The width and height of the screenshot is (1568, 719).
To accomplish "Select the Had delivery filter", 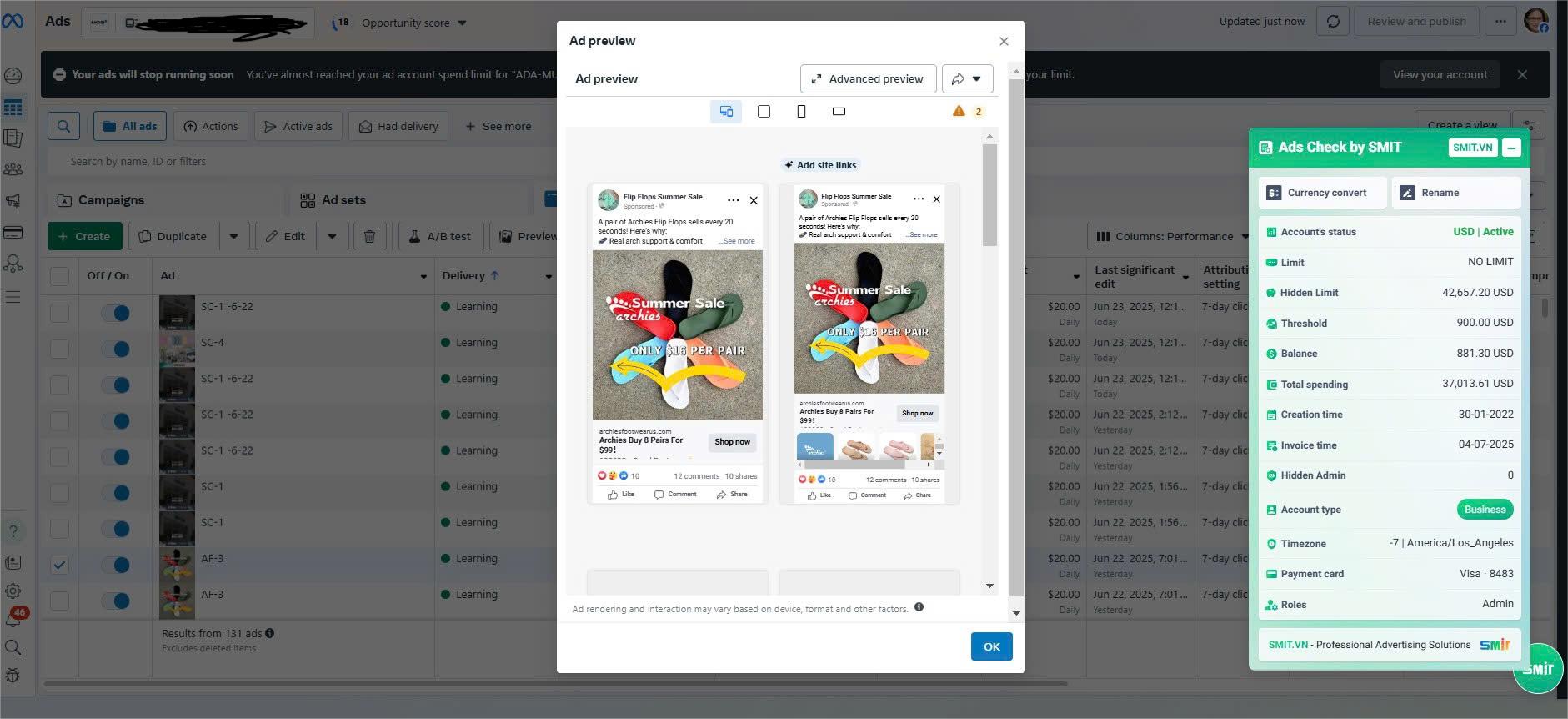I will tap(398, 126).
